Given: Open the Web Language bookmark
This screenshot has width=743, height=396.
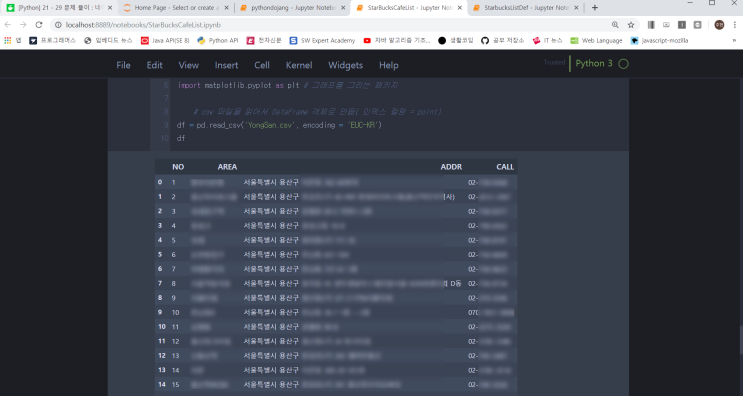Looking at the screenshot, I should tap(596, 41).
